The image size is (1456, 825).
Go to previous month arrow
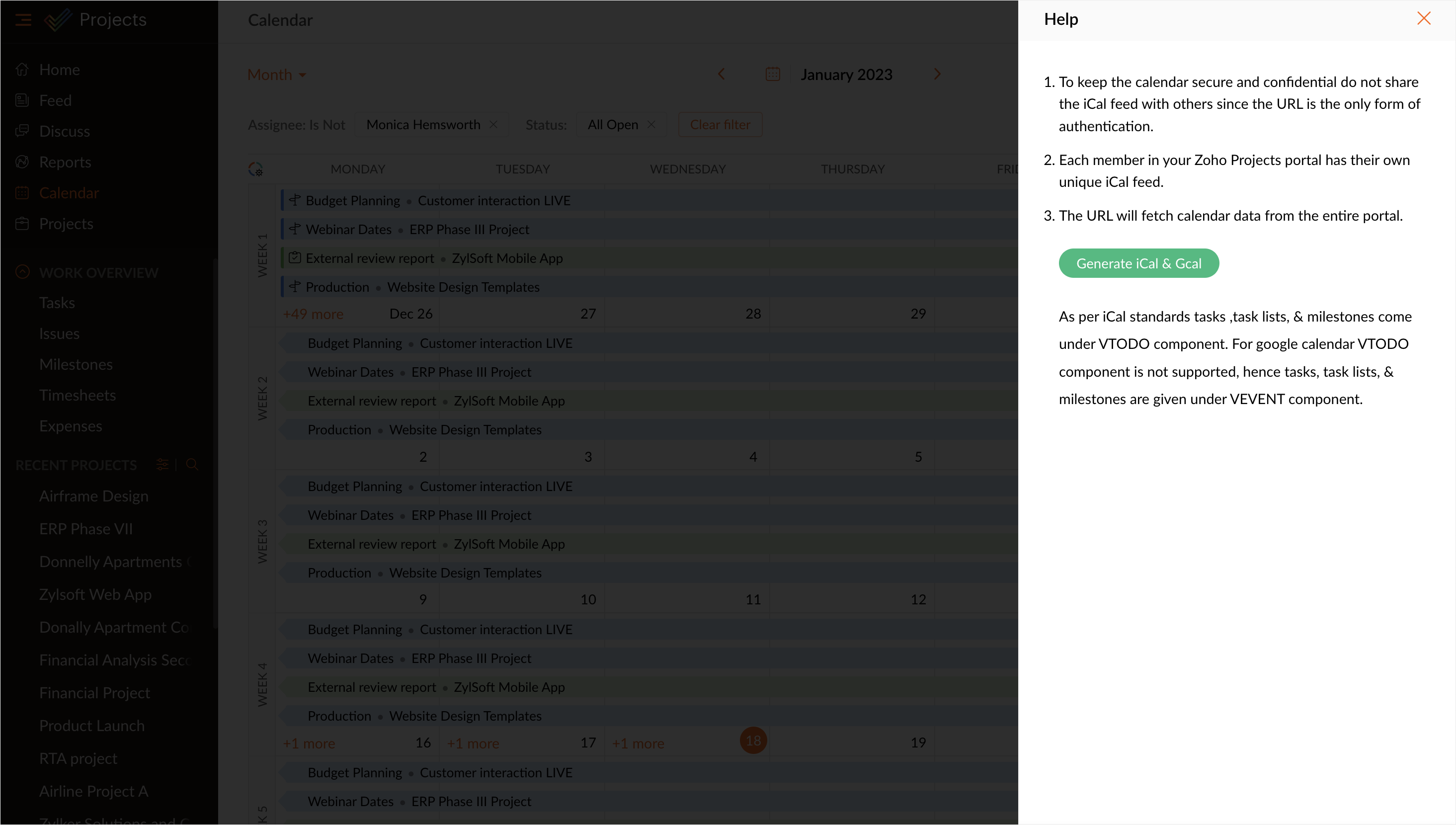pyautogui.click(x=721, y=74)
